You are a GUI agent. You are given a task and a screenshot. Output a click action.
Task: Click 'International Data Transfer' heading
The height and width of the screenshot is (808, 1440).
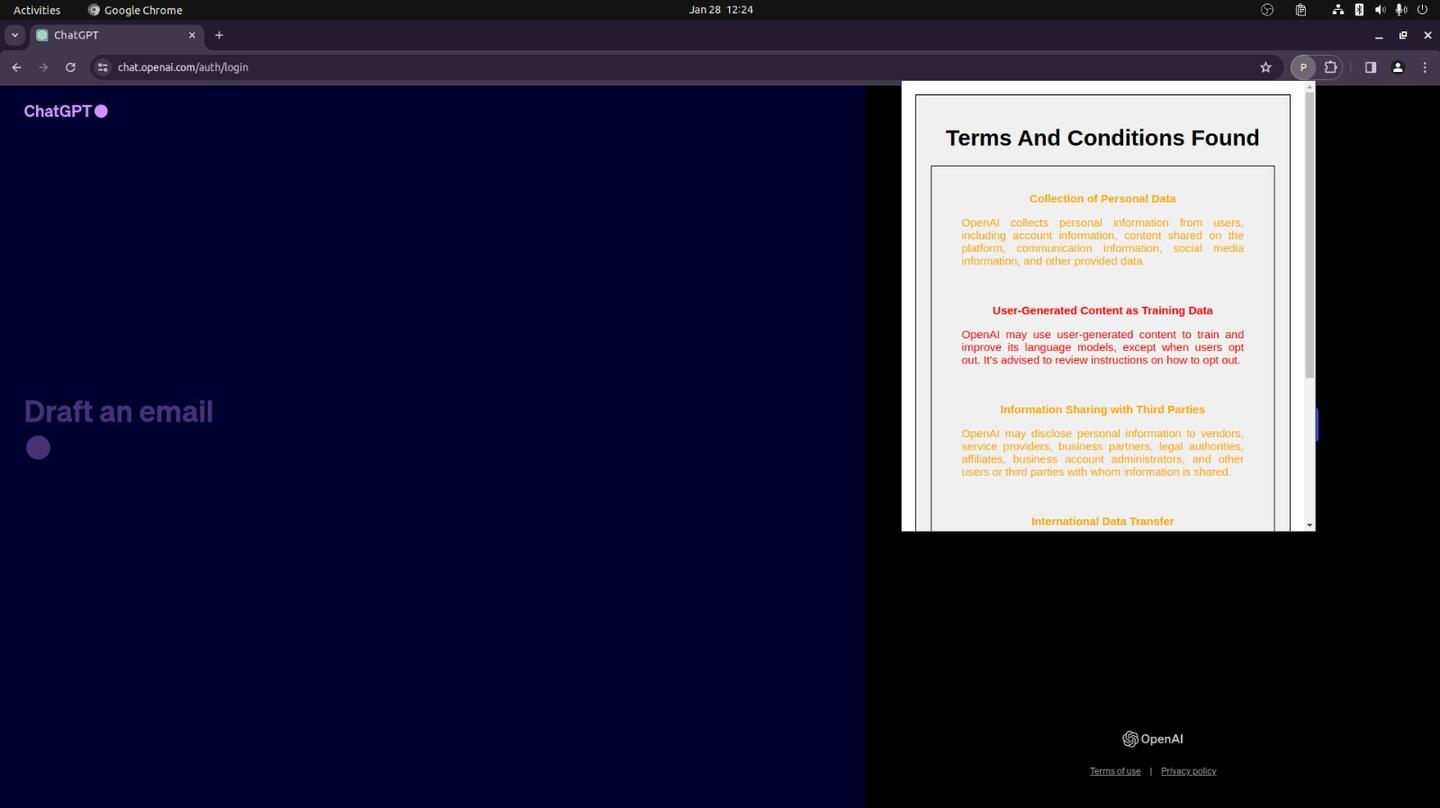[1102, 522]
